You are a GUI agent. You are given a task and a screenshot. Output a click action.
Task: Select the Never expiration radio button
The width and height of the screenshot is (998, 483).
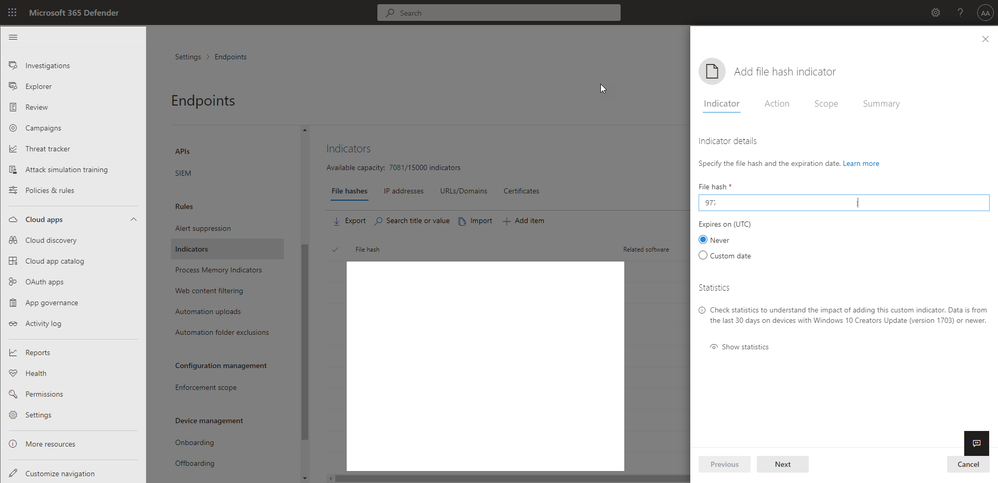click(703, 240)
